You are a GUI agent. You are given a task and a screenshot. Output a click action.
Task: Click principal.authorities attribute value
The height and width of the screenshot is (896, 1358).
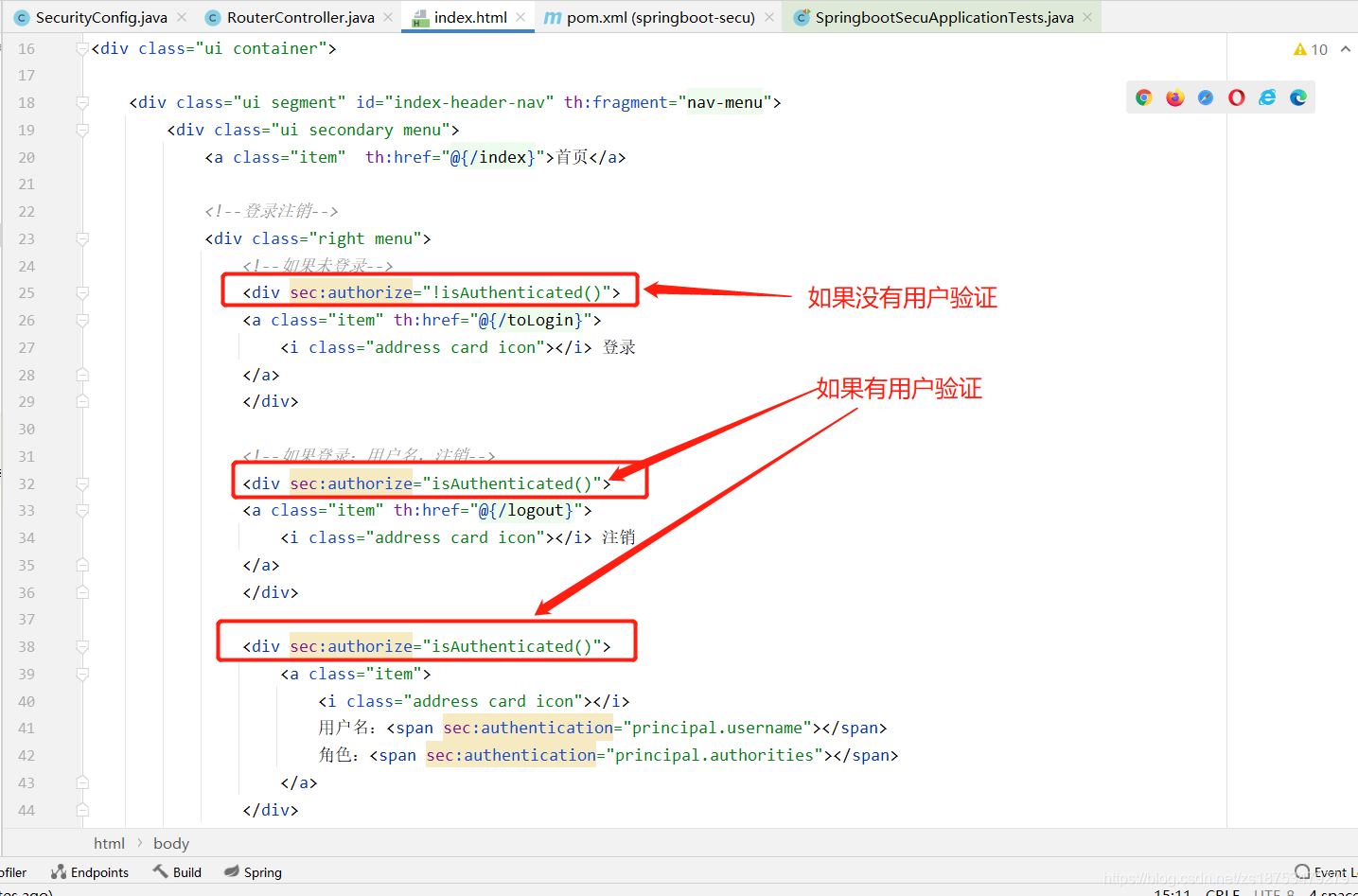pyautogui.click(x=714, y=756)
